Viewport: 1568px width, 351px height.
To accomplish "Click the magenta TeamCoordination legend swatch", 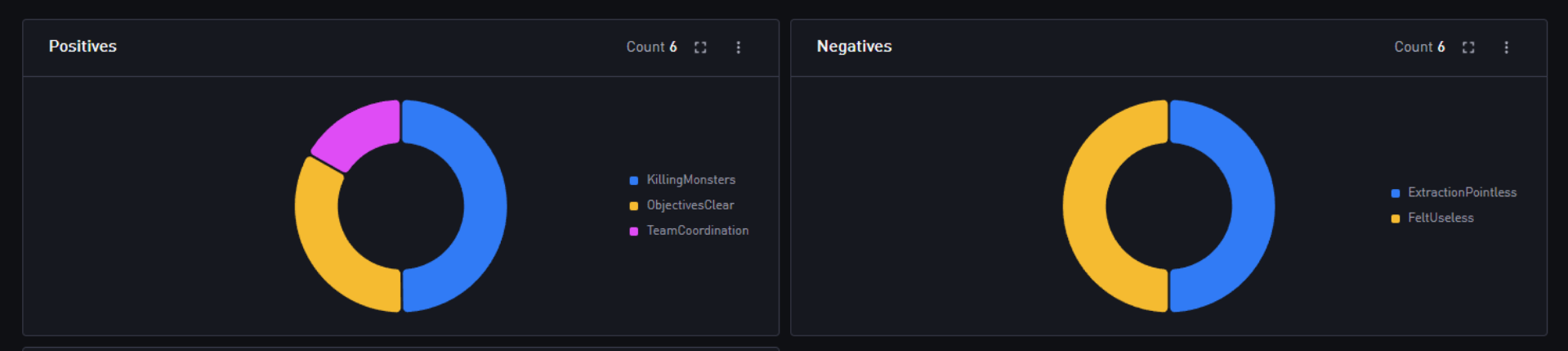I will pos(634,232).
